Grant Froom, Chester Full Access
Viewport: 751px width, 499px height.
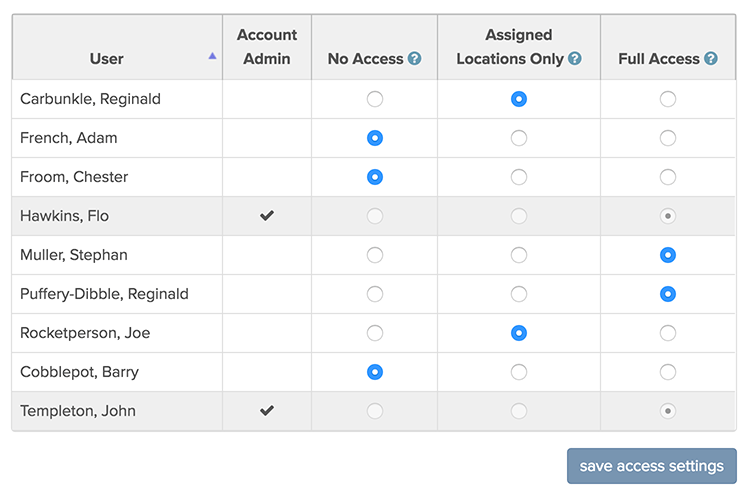click(x=668, y=177)
